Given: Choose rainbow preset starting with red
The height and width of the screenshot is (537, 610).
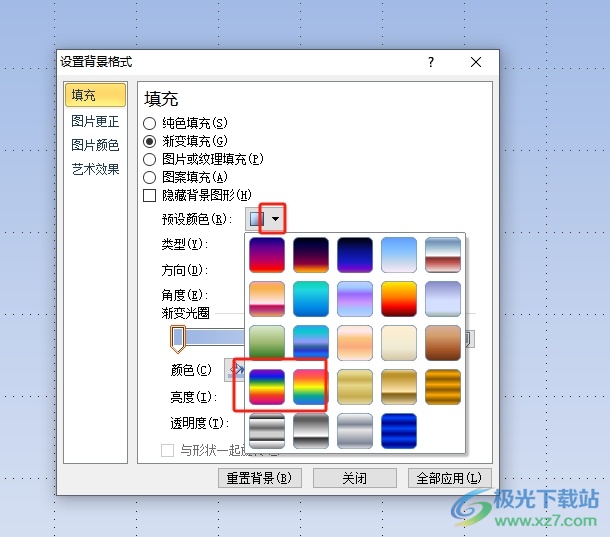Looking at the screenshot, I should (x=311, y=387).
